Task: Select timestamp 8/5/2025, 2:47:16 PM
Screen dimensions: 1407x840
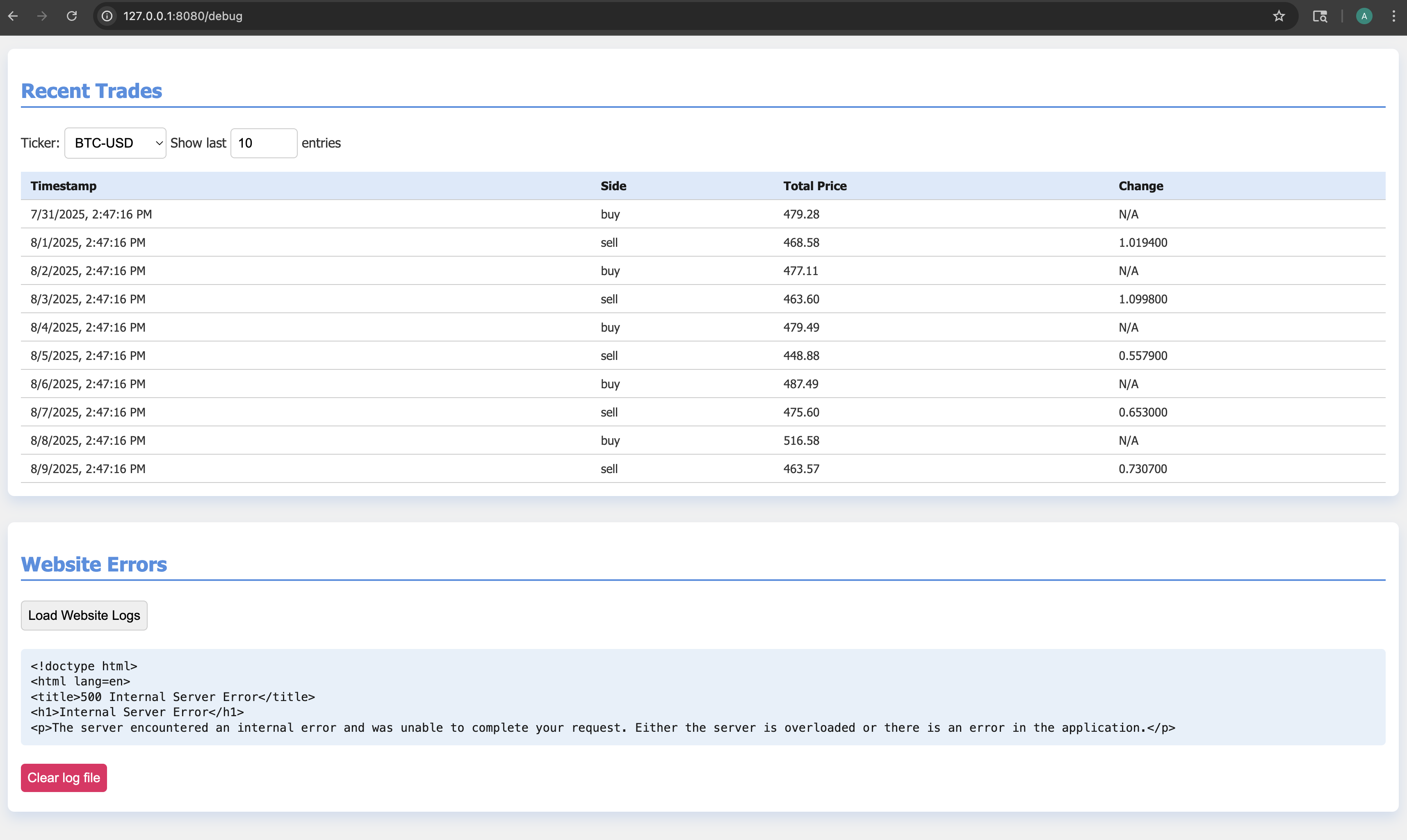Action: [88, 355]
